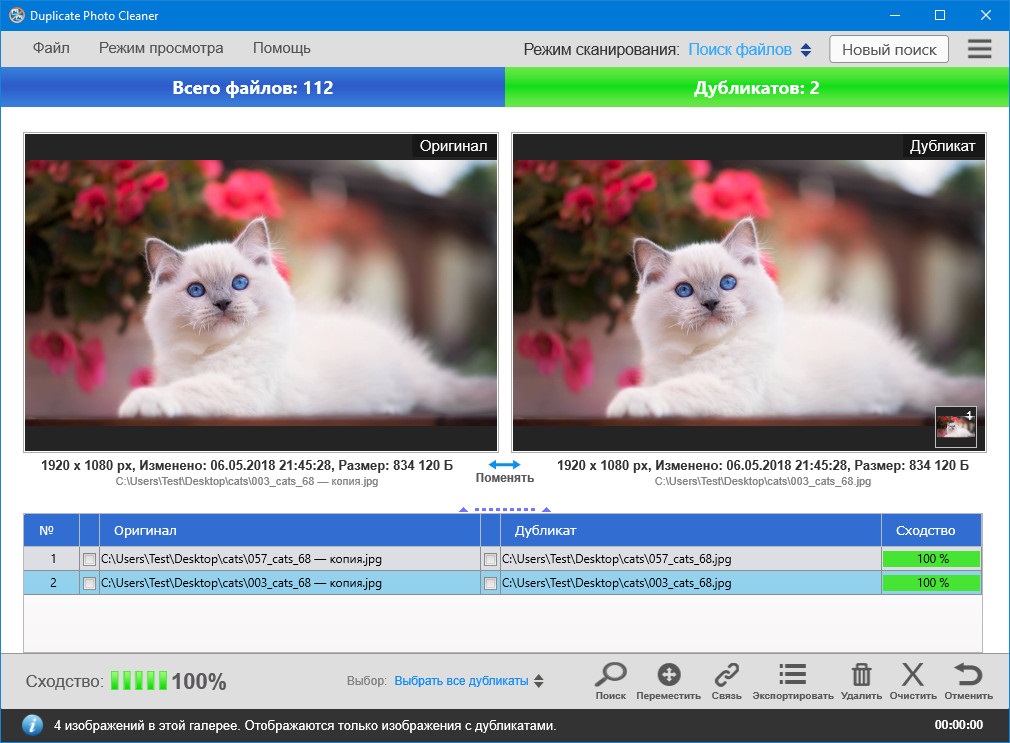1010x743 pixels.
Task: Click the Новый поиск button
Action: [x=889, y=49]
